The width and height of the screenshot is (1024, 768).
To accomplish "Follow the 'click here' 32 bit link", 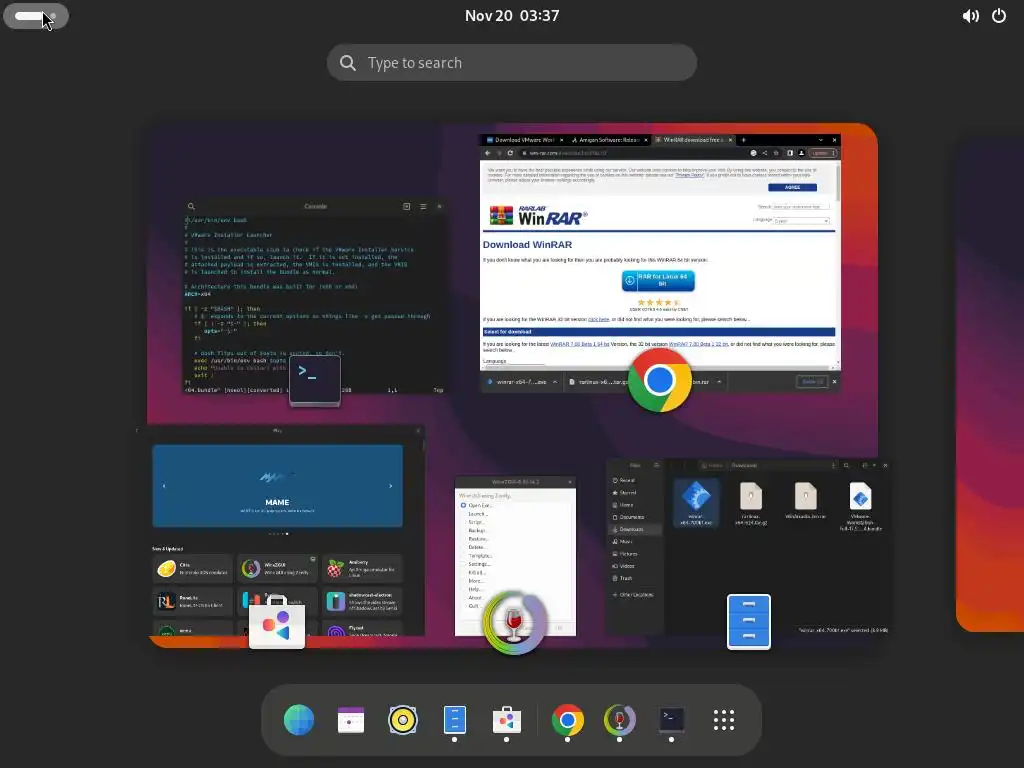I will click(598, 319).
